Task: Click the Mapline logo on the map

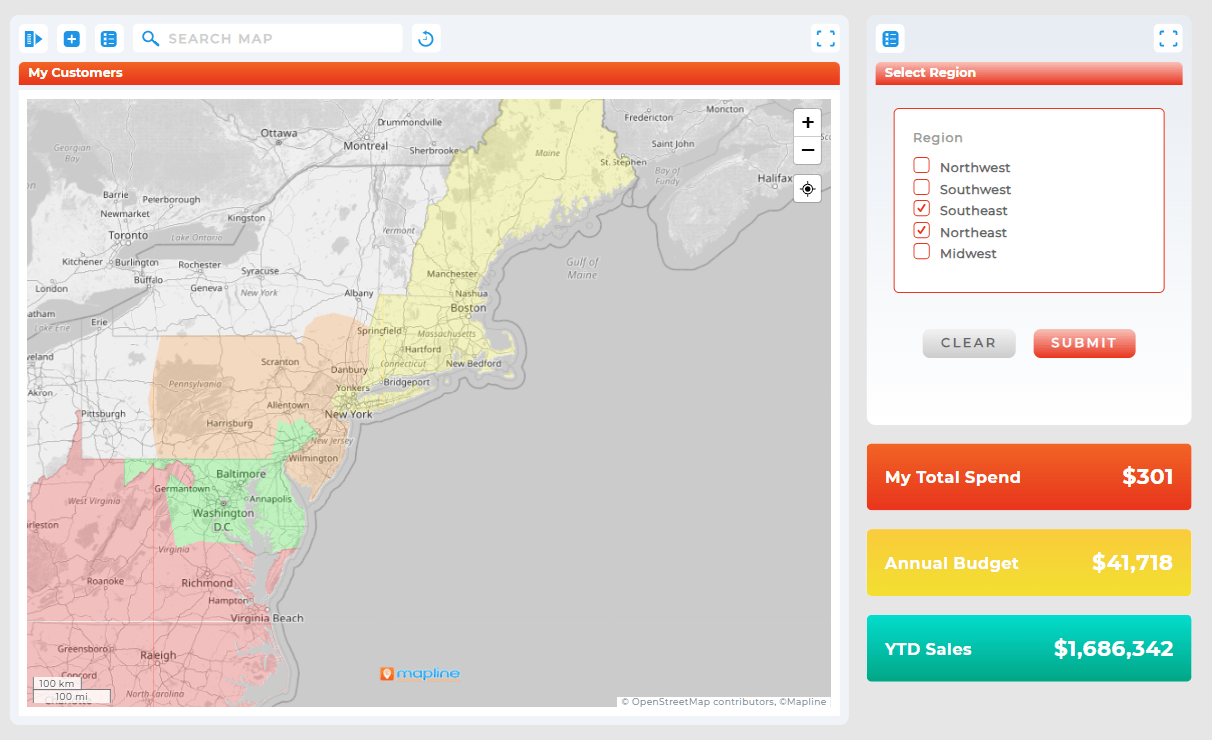Action: pyautogui.click(x=419, y=673)
